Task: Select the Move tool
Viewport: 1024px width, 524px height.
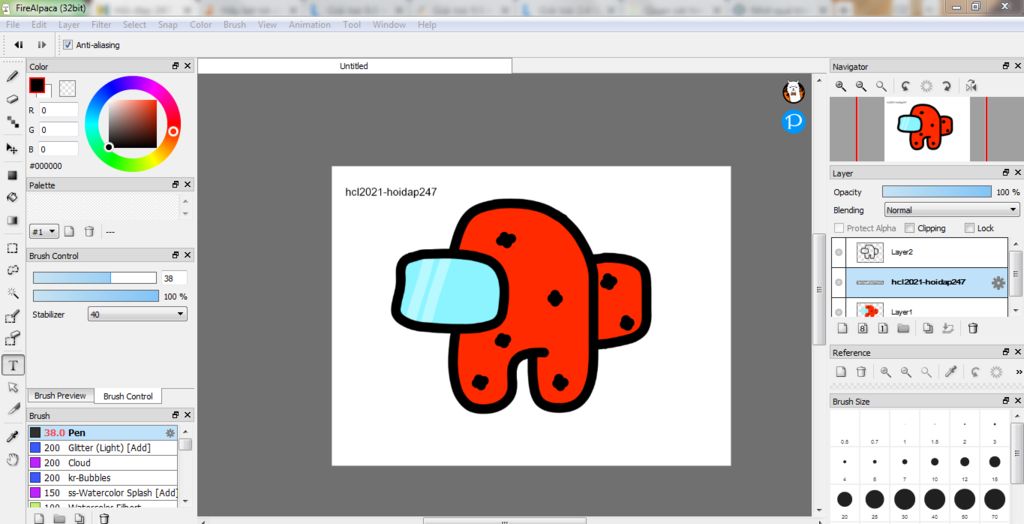Action: point(12,148)
